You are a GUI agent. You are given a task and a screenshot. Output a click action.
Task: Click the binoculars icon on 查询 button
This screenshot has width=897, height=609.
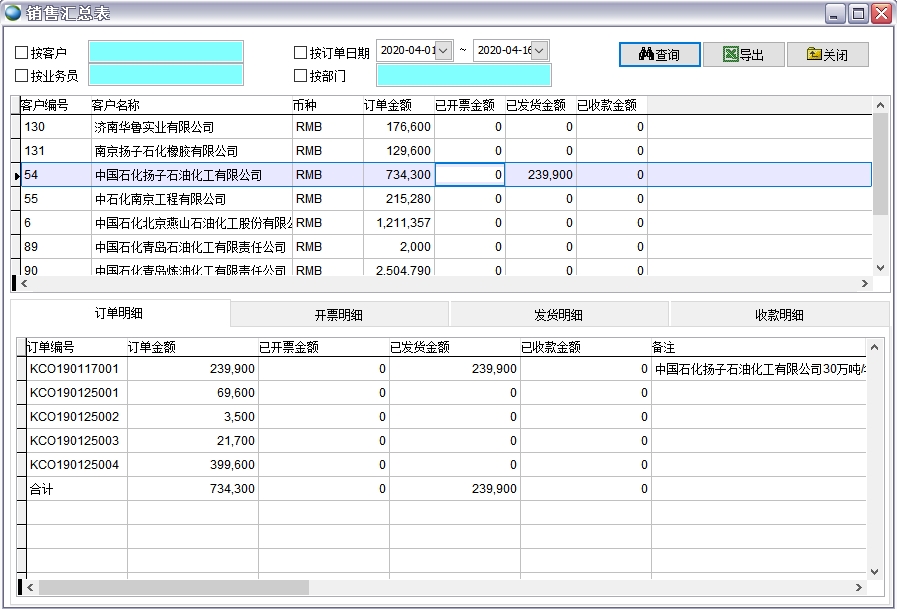click(647, 55)
